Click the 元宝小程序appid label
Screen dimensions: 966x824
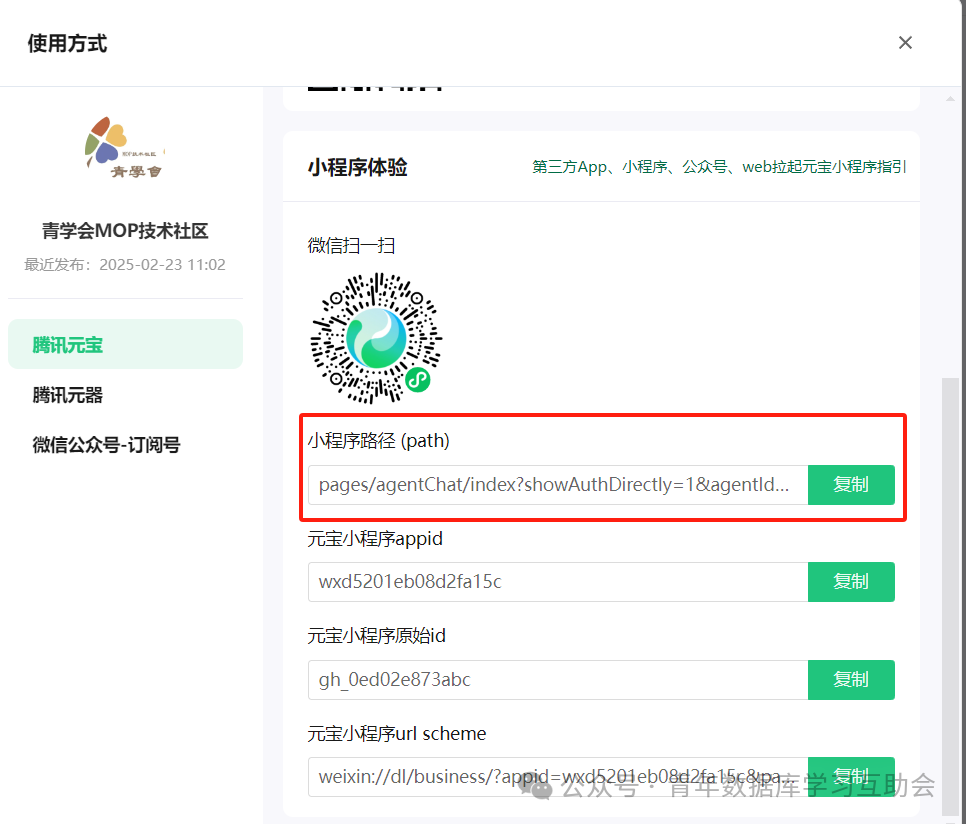tap(375, 539)
